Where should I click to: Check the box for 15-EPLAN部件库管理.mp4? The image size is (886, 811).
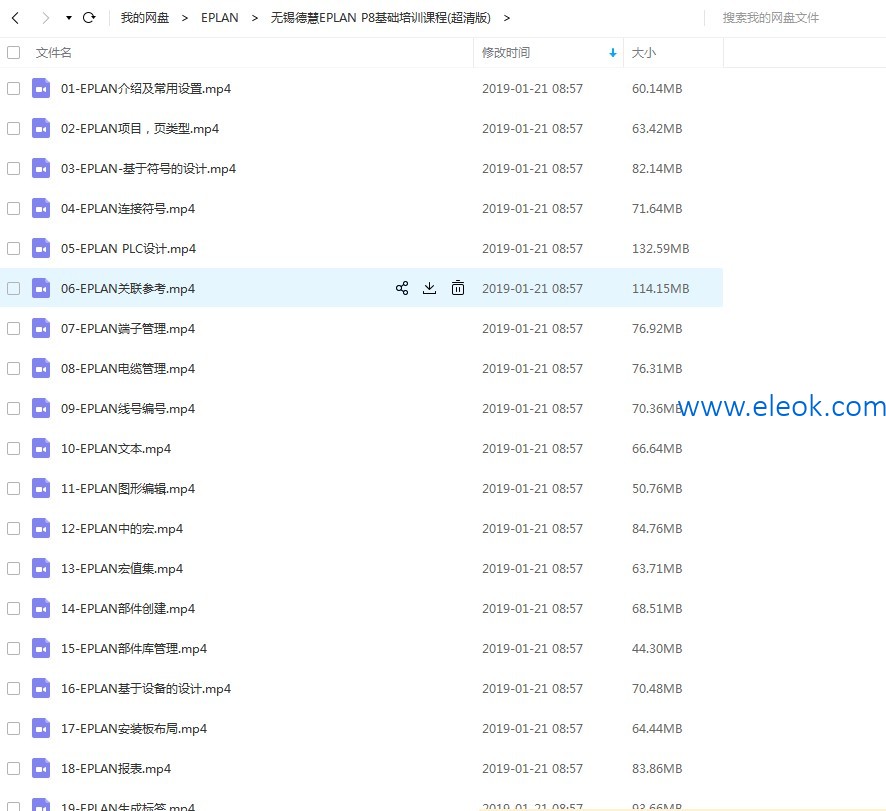(14, 649)
